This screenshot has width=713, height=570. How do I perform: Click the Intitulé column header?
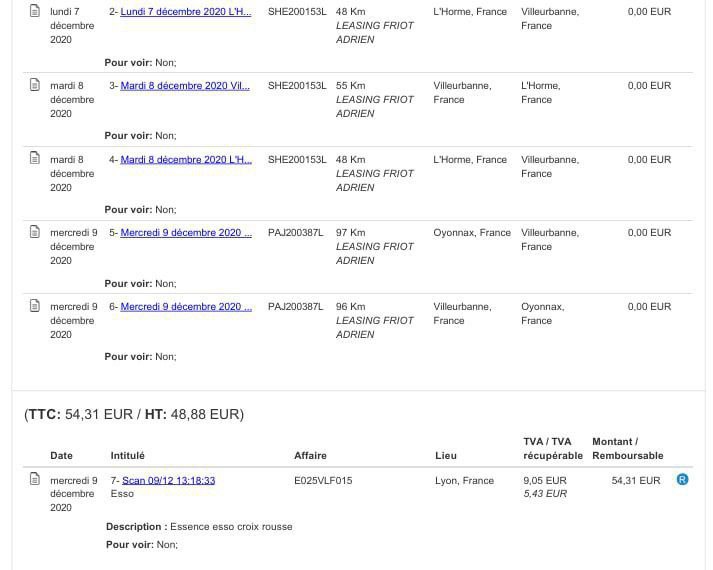[x=127, y=455]
